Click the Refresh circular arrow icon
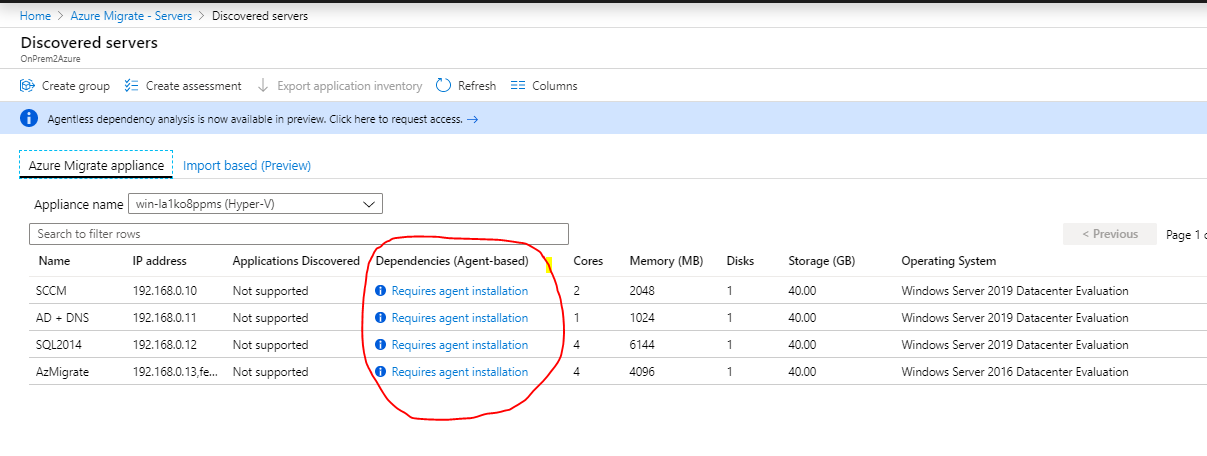Image resolution: width=1207 pixels, height=456 pixels. [x=444, y=86]
